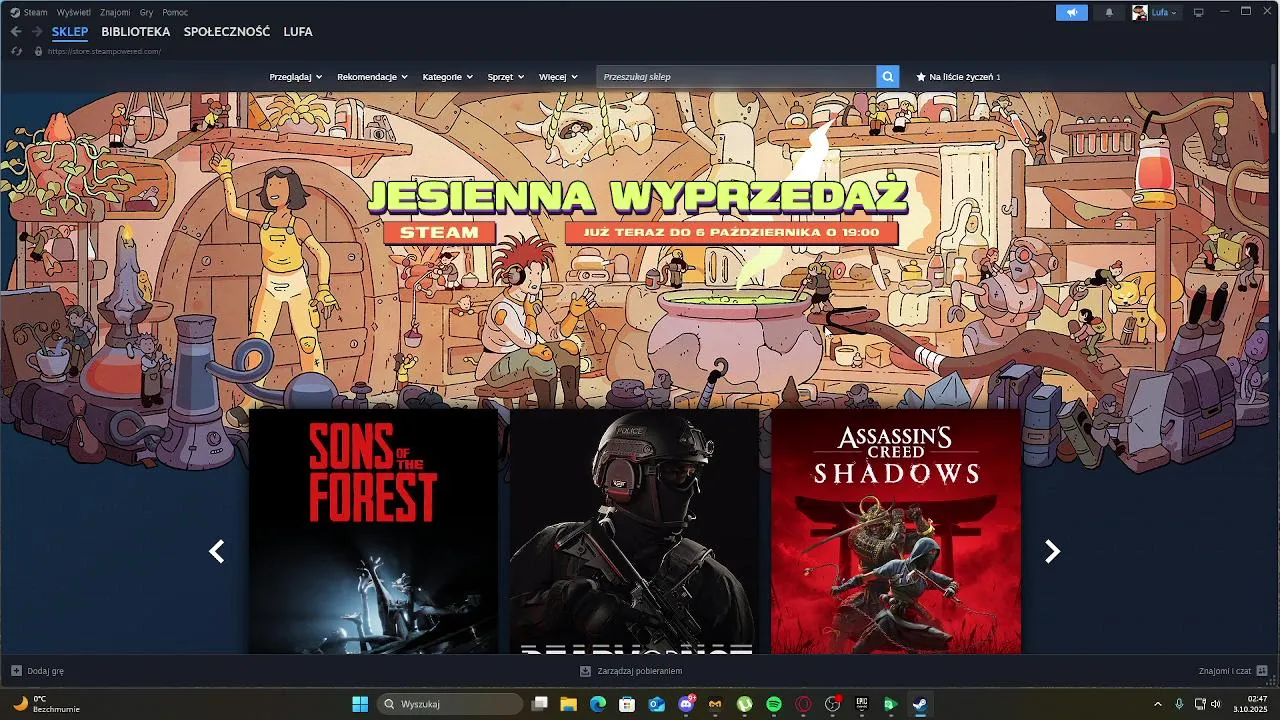Image resolution: width=1280 pixels, height=720 pixels.
Task: Click the blue search magnifier button
Action: (887, 76)
